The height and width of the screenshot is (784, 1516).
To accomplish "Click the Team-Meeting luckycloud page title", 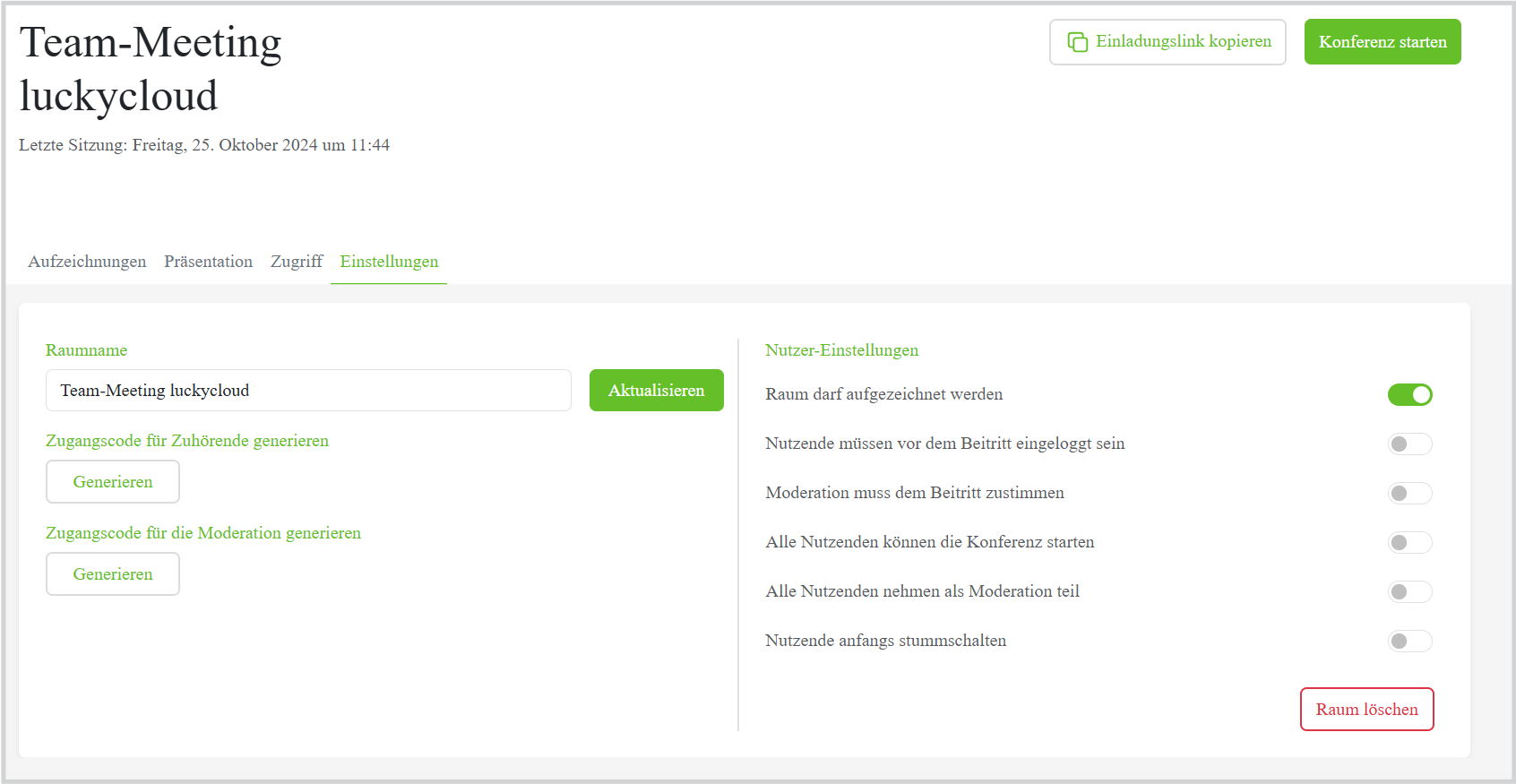I will point(151,69).
